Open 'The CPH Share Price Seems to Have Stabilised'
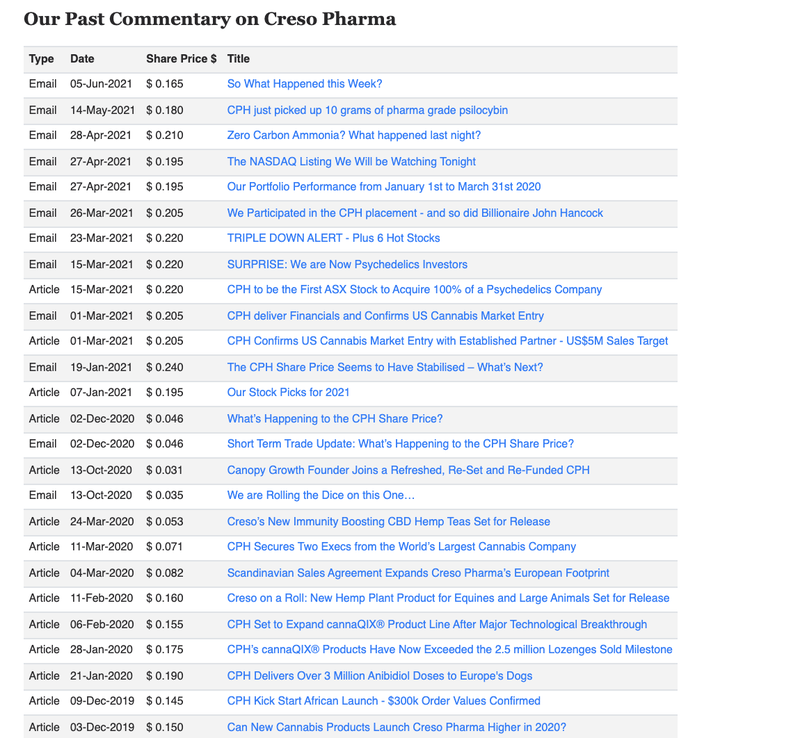Image resolution: width=800 pixels, height=738 pixels. click(x=385, y=368)
